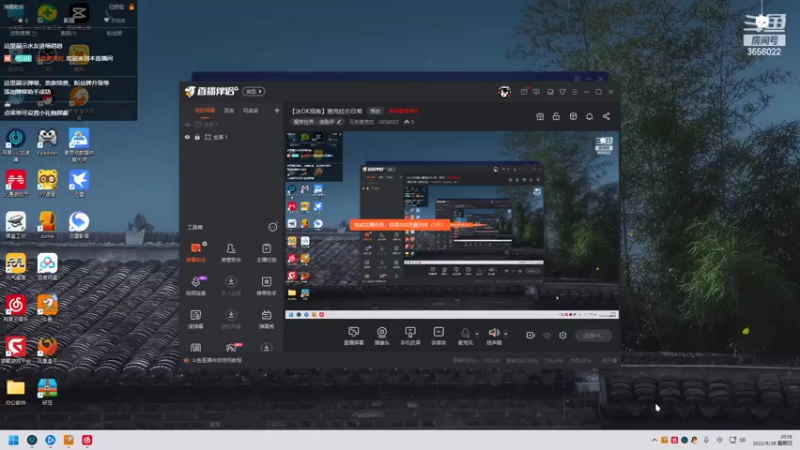Add a new scene with plus button
800x450 pixels.
point(277,110)
